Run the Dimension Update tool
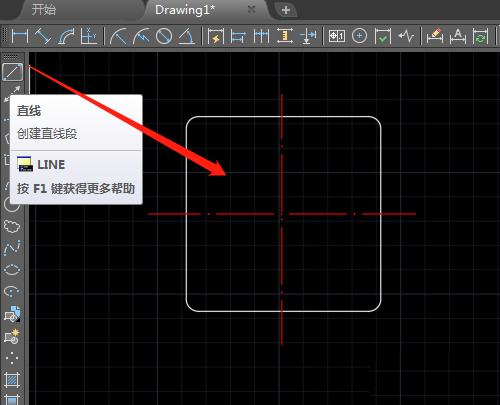 tap(480, 36)
